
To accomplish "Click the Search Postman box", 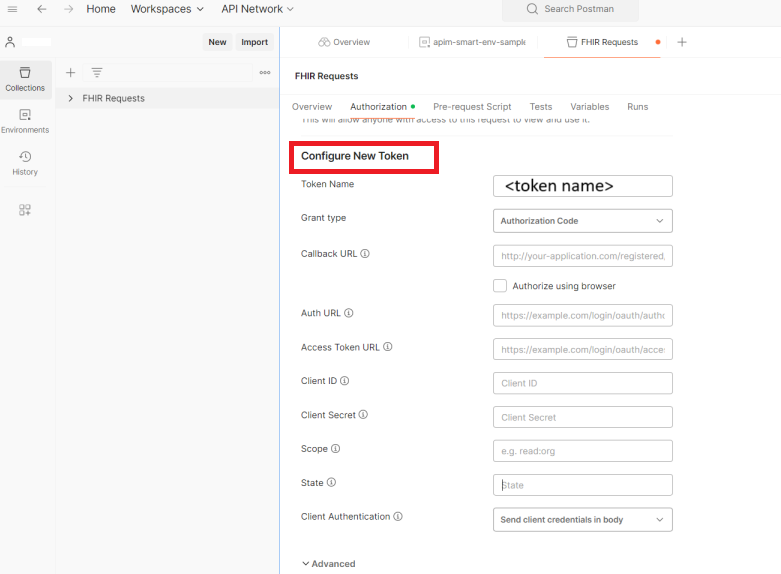I will pyautogui.click(x=570, y=9).
